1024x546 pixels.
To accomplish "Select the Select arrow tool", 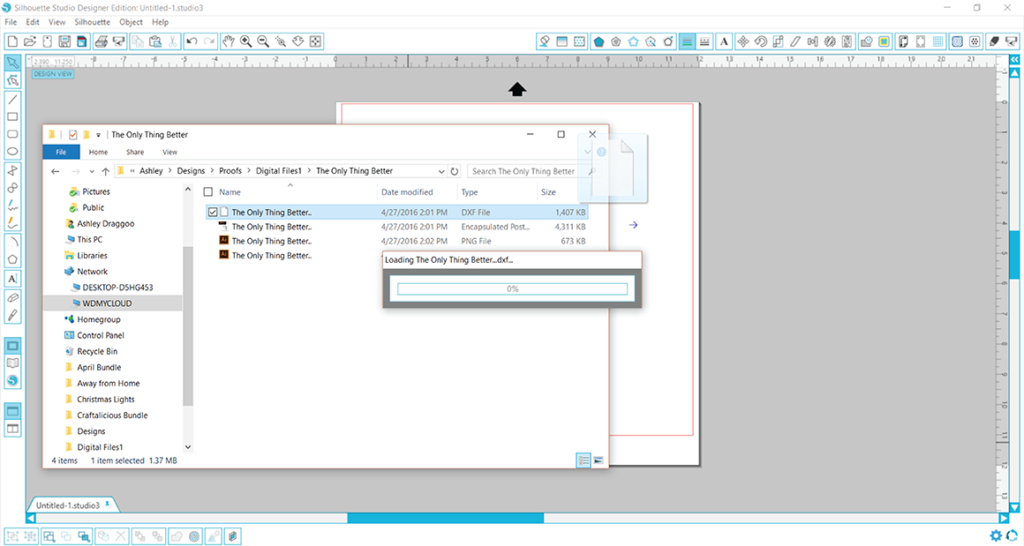I will 12,63.
